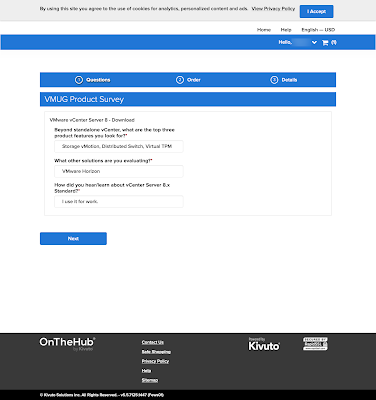This screenshot has height=400, width=376.
Task: Go to Home link
Action: click(x=264, y=30)
